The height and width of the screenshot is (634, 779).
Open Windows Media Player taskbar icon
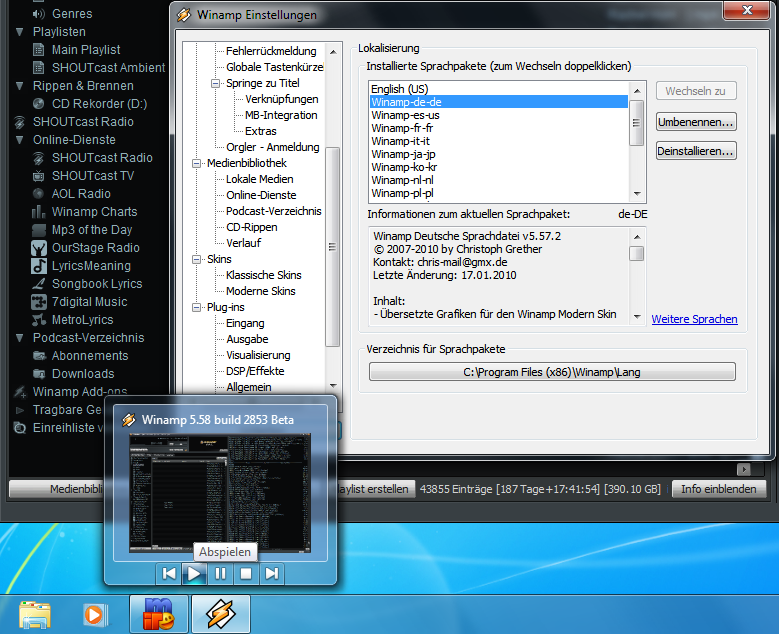[x=95, y=615]
